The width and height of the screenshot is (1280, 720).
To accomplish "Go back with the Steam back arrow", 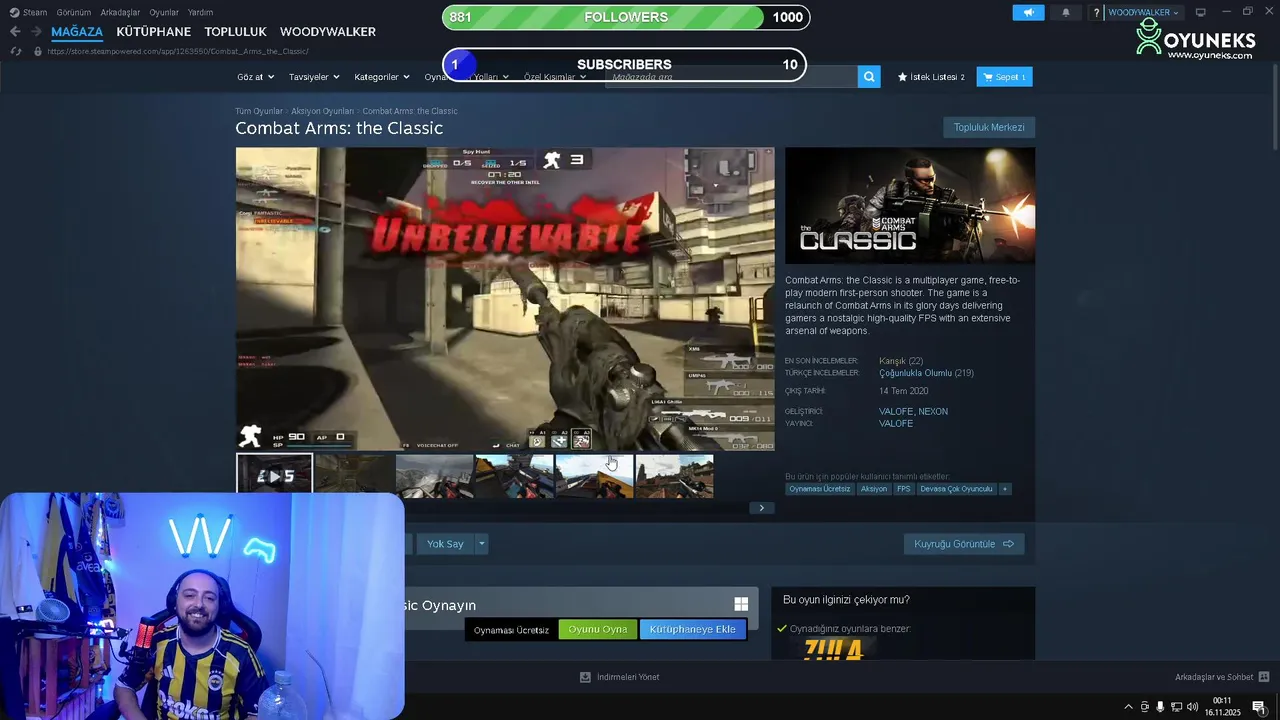I will click(x=15, y=32).
